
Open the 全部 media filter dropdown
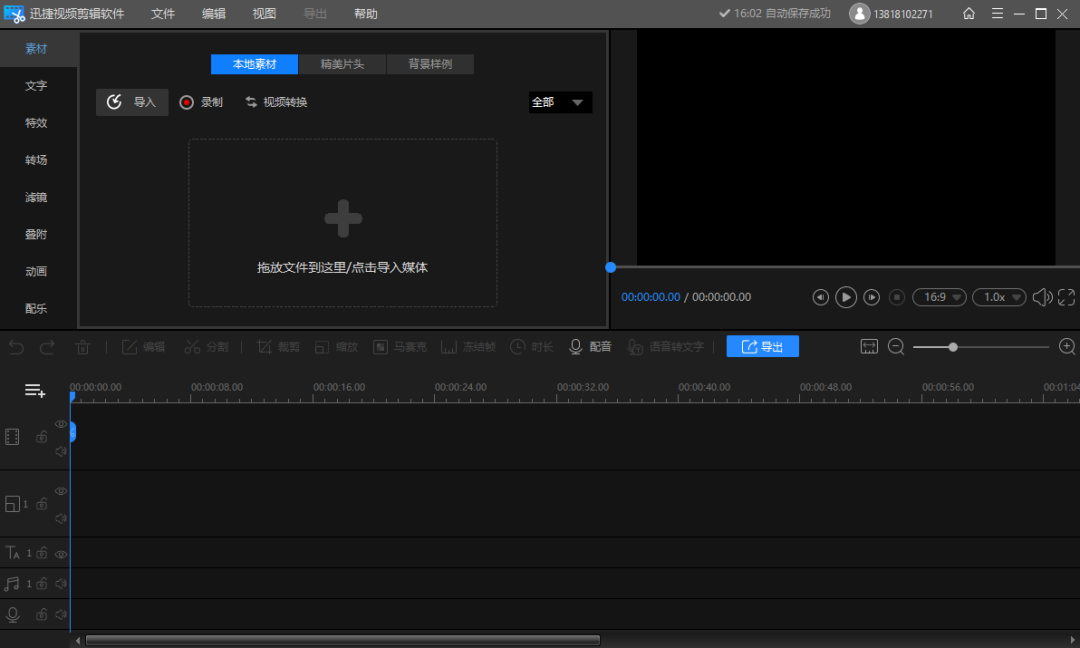pos(559,102)
